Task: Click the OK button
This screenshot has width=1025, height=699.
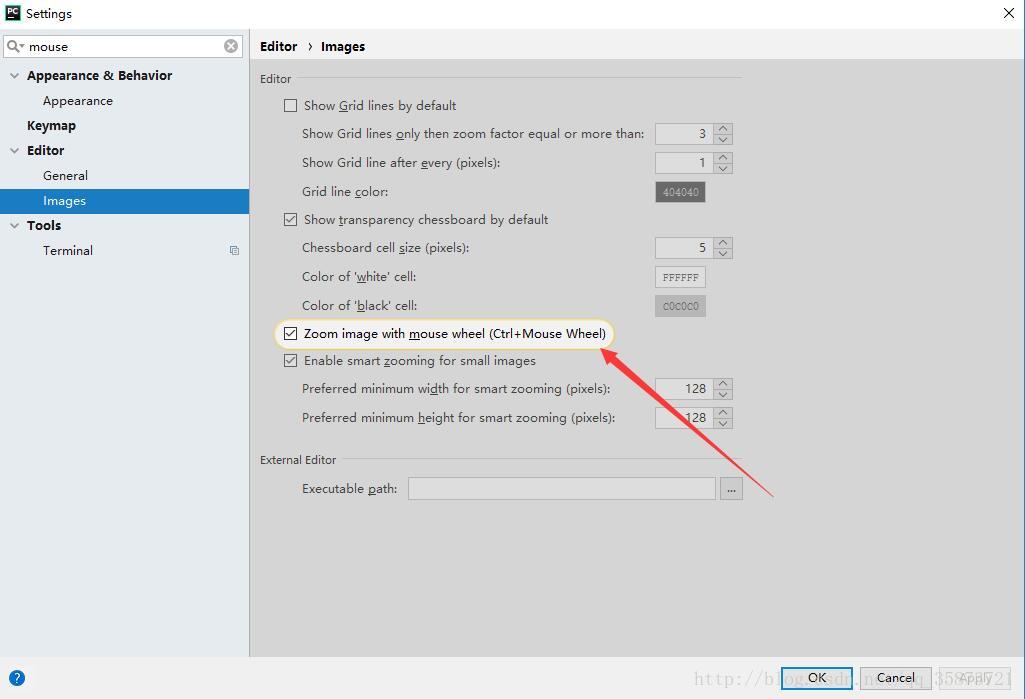Action: [x=816, y=678]
